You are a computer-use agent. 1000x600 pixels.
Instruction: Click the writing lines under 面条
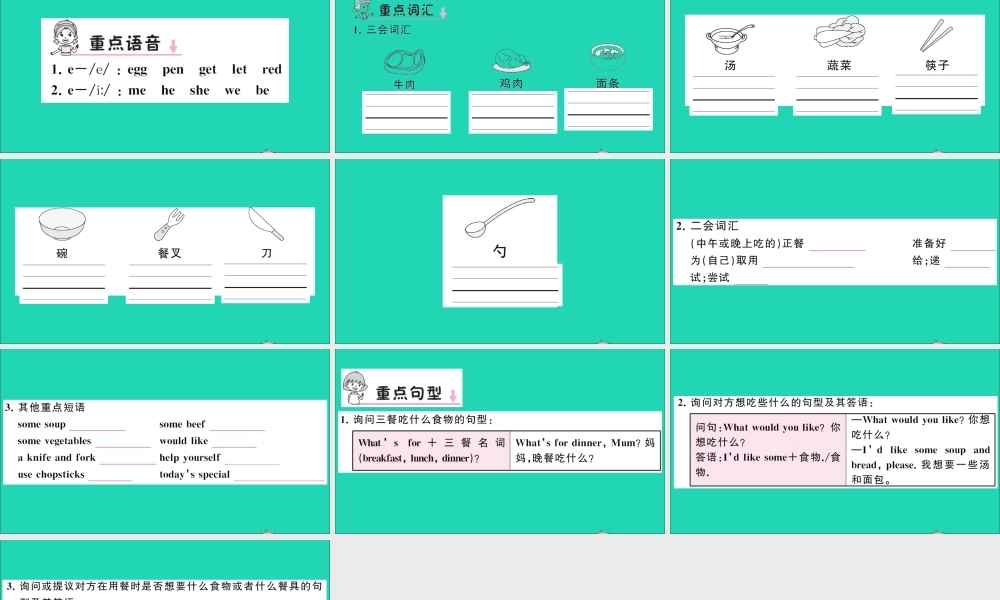[608, 109]
